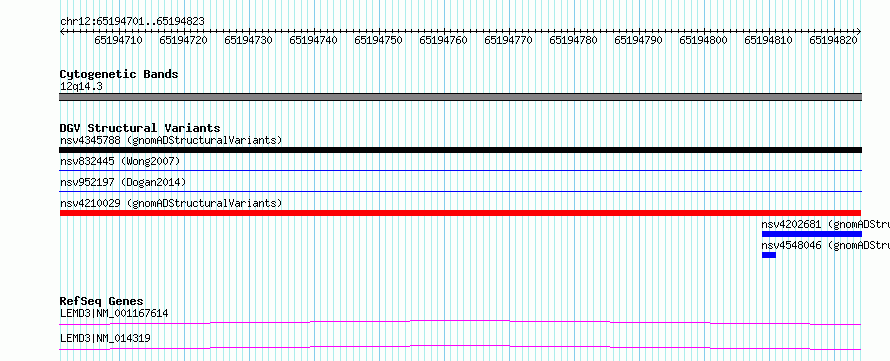Click ruler position 65194790
Viewport: 890px width, 361px height.
tap(639, 40)
